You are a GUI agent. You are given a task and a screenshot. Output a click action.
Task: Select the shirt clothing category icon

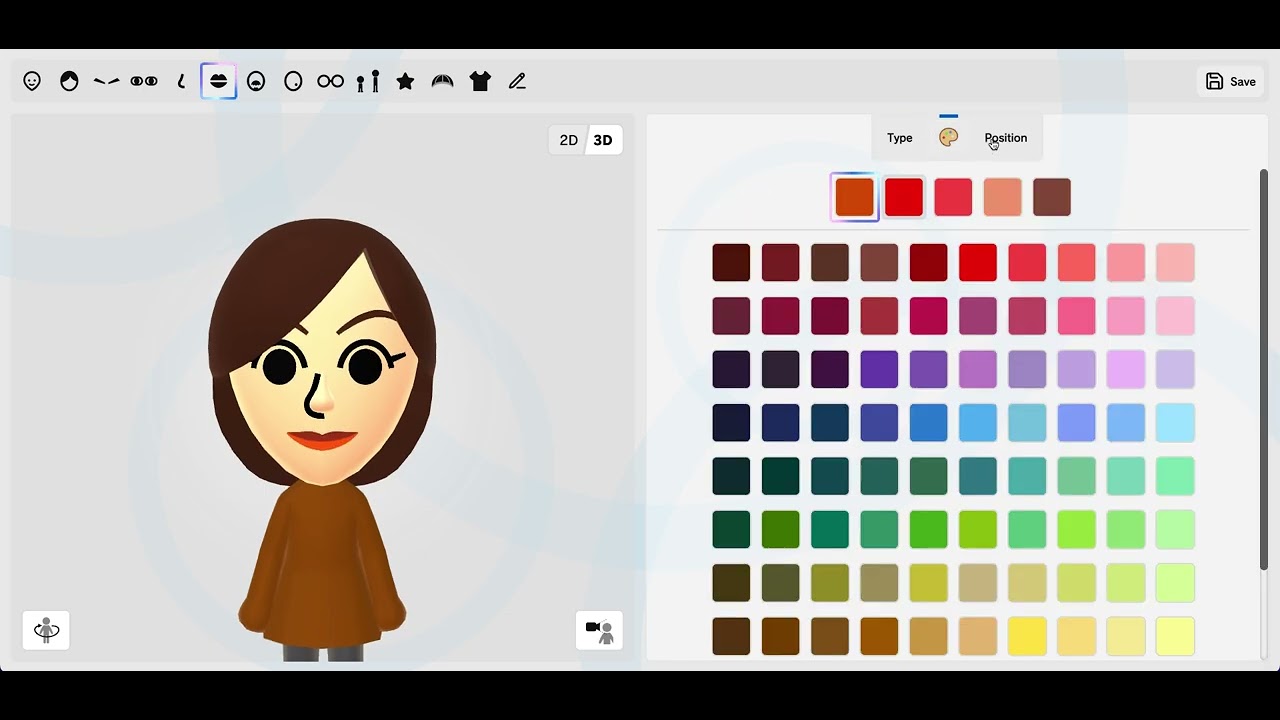(480, 82)
